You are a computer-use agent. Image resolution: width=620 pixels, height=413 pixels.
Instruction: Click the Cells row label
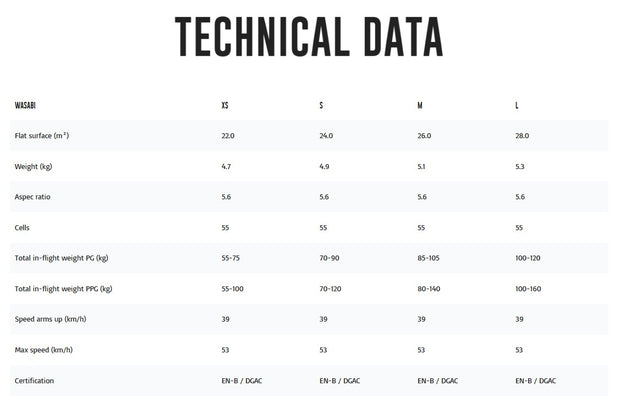pyautogui.click(x=23, y=227)
